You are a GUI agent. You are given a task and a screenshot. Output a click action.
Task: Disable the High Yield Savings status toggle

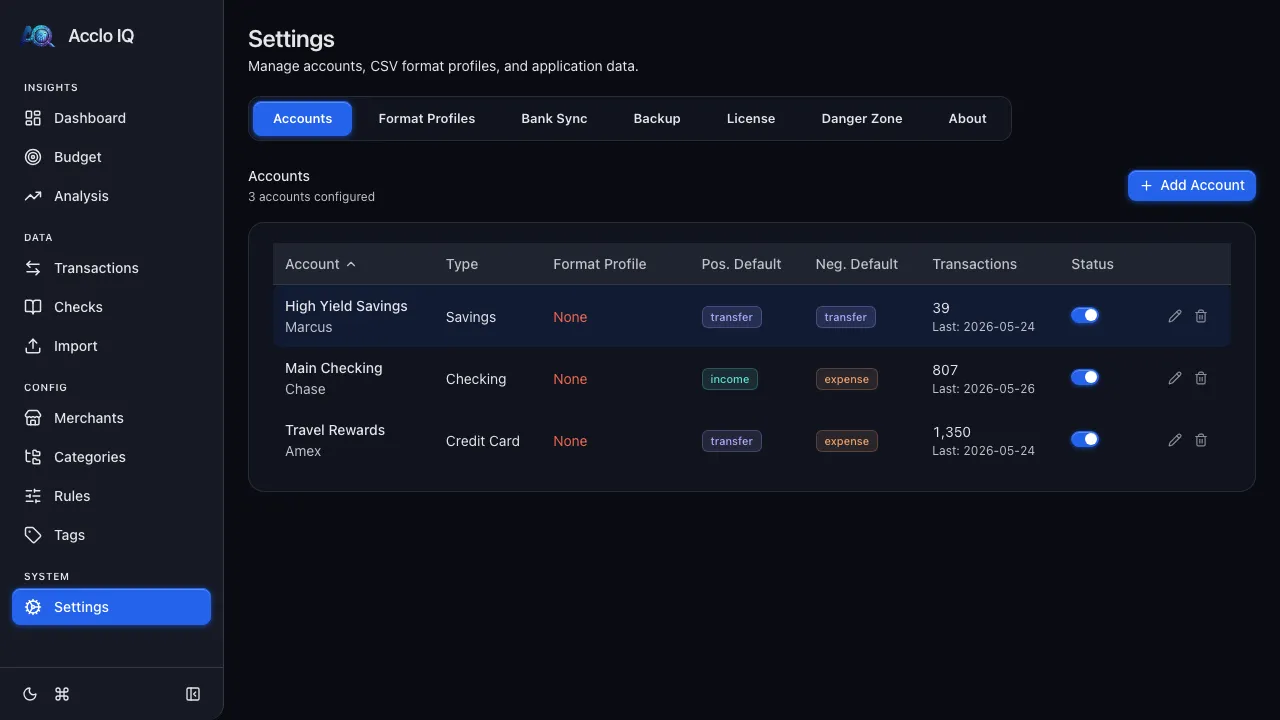pyautogui.click(x=1085, y=315)
